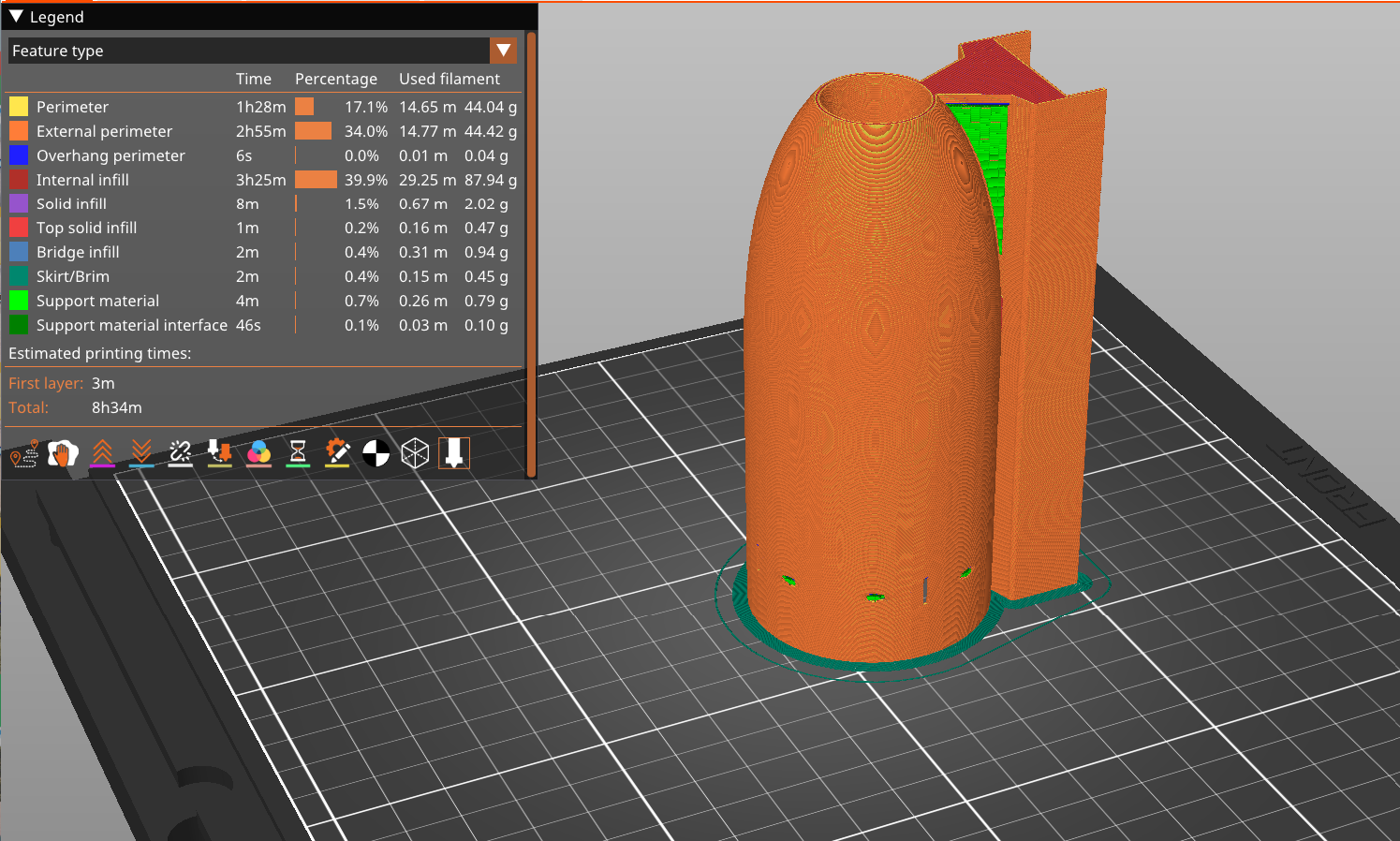Click the 3h25m Internal infill time
Screen dimensions: 1400x841
[261, 180]
